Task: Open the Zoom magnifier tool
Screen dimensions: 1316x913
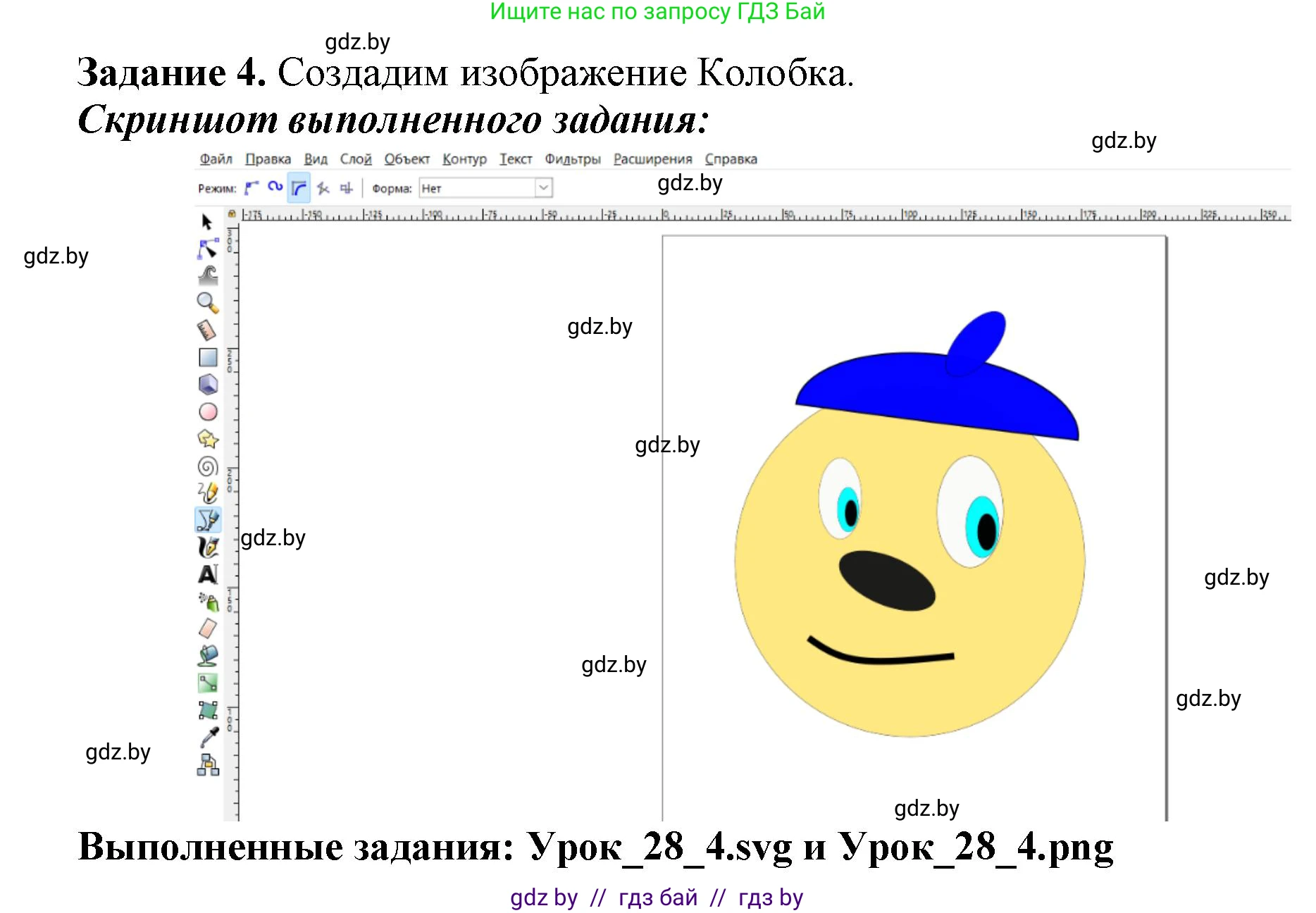Action: pyautogui.click(x=208, y=304)
